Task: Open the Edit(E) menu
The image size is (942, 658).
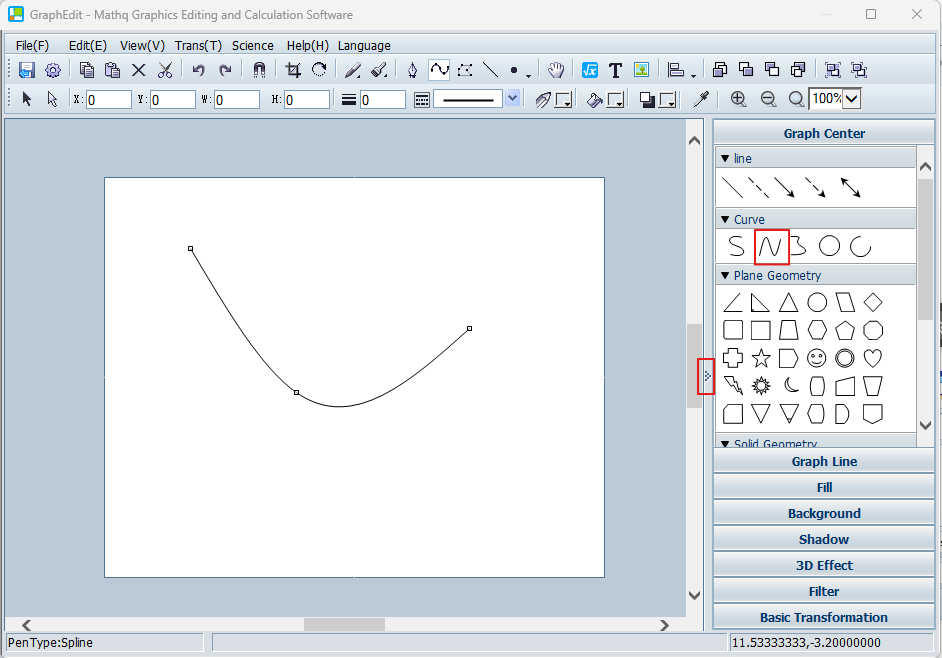Action: pos(88,46)
